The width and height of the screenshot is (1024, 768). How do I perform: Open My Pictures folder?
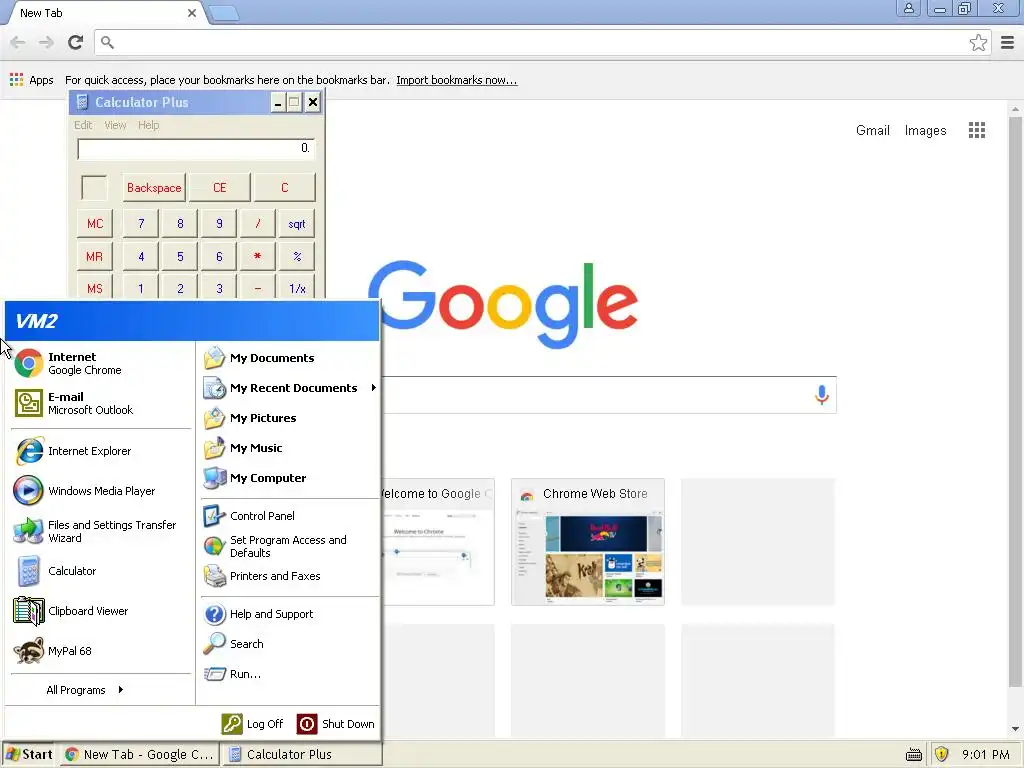tap(289, 418)
